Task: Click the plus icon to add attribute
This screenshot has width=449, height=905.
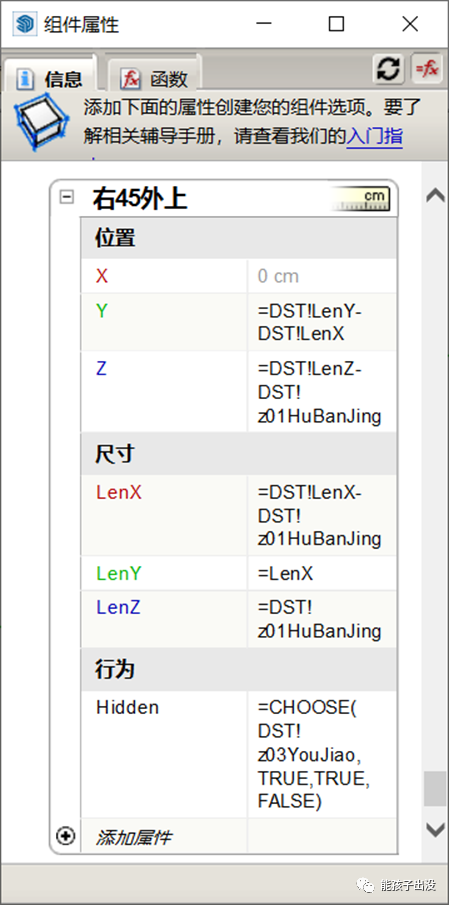Action: pyautogui.click(x=66, y=836)
